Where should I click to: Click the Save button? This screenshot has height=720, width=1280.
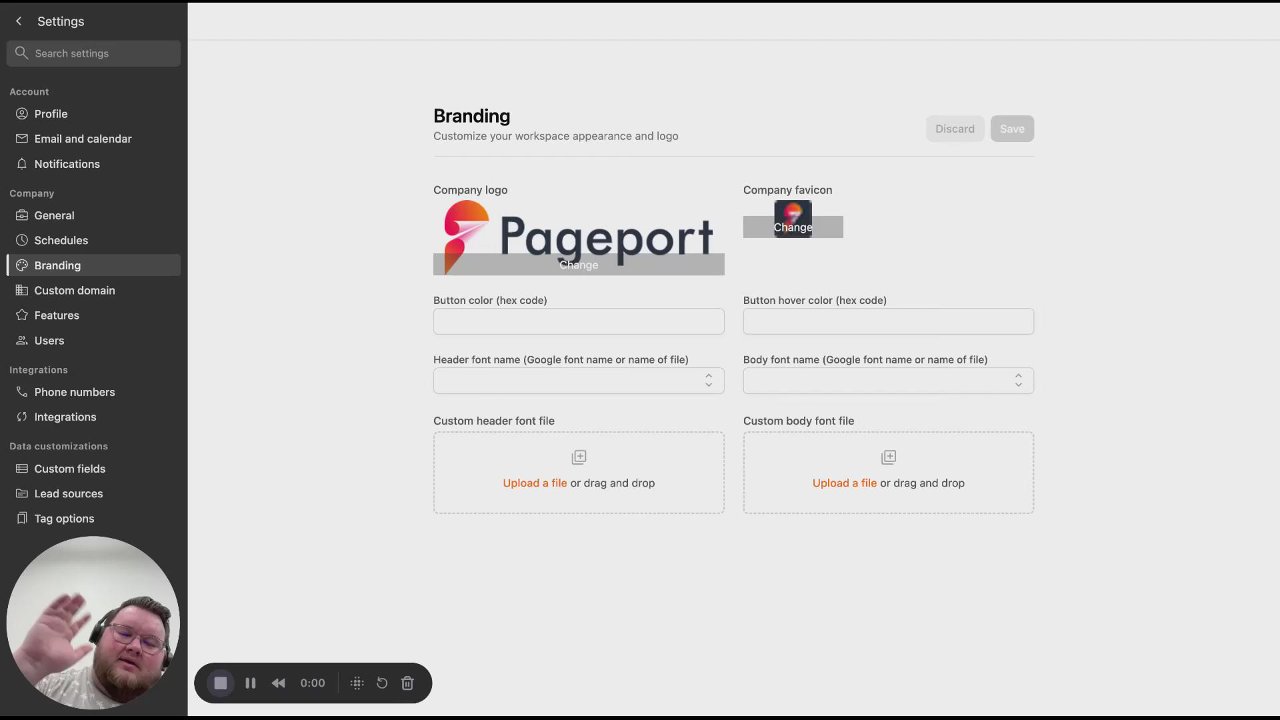(x=1012, y=128)
